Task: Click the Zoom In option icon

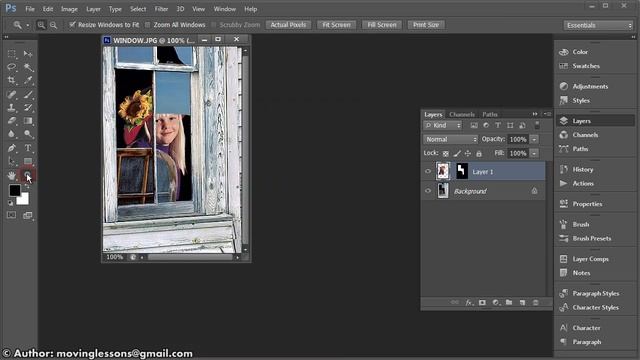Action: click(41, 25)
